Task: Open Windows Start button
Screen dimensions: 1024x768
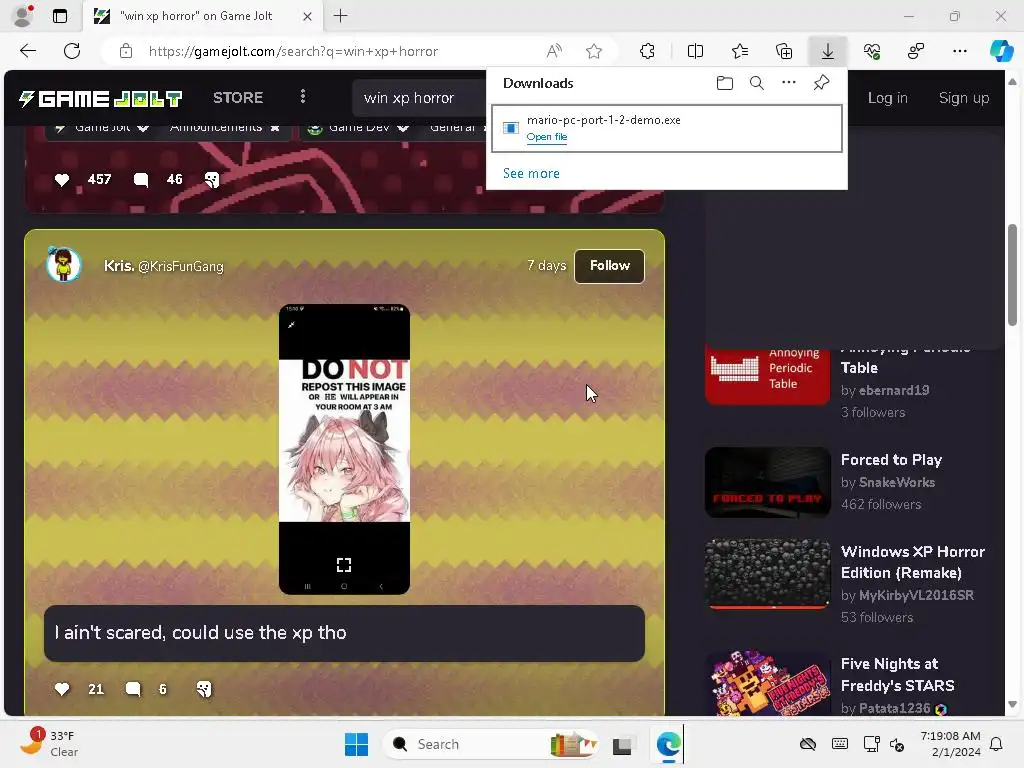Action: coord(356,744)
